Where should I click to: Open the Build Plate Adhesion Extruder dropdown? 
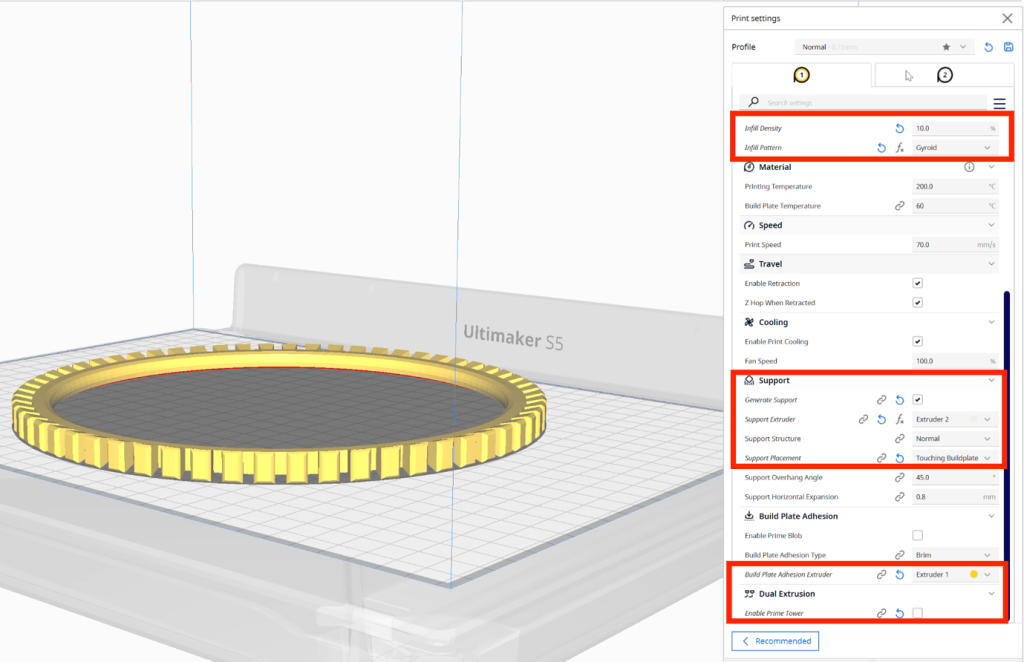(955, 575)
